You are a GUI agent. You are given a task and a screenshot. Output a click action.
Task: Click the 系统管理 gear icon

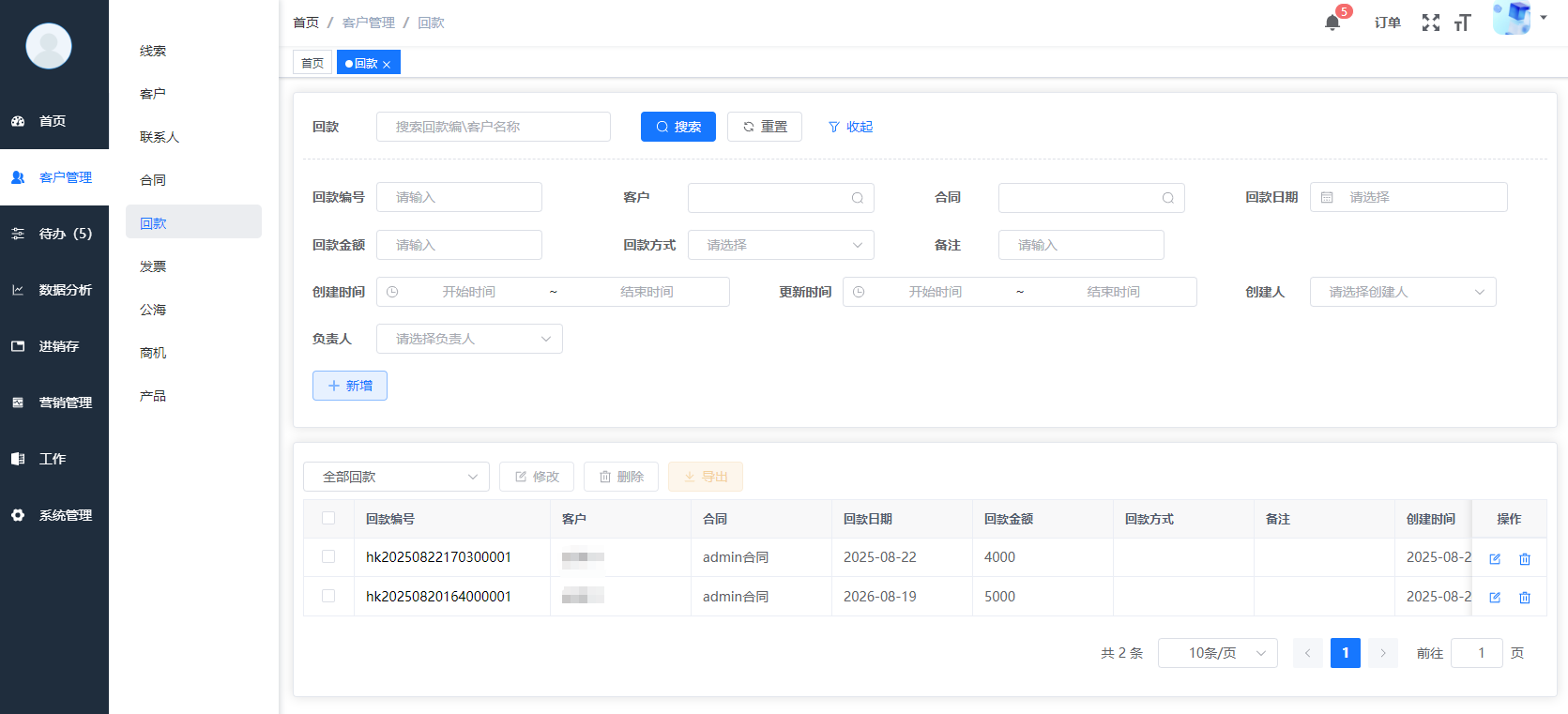(18, 515)
